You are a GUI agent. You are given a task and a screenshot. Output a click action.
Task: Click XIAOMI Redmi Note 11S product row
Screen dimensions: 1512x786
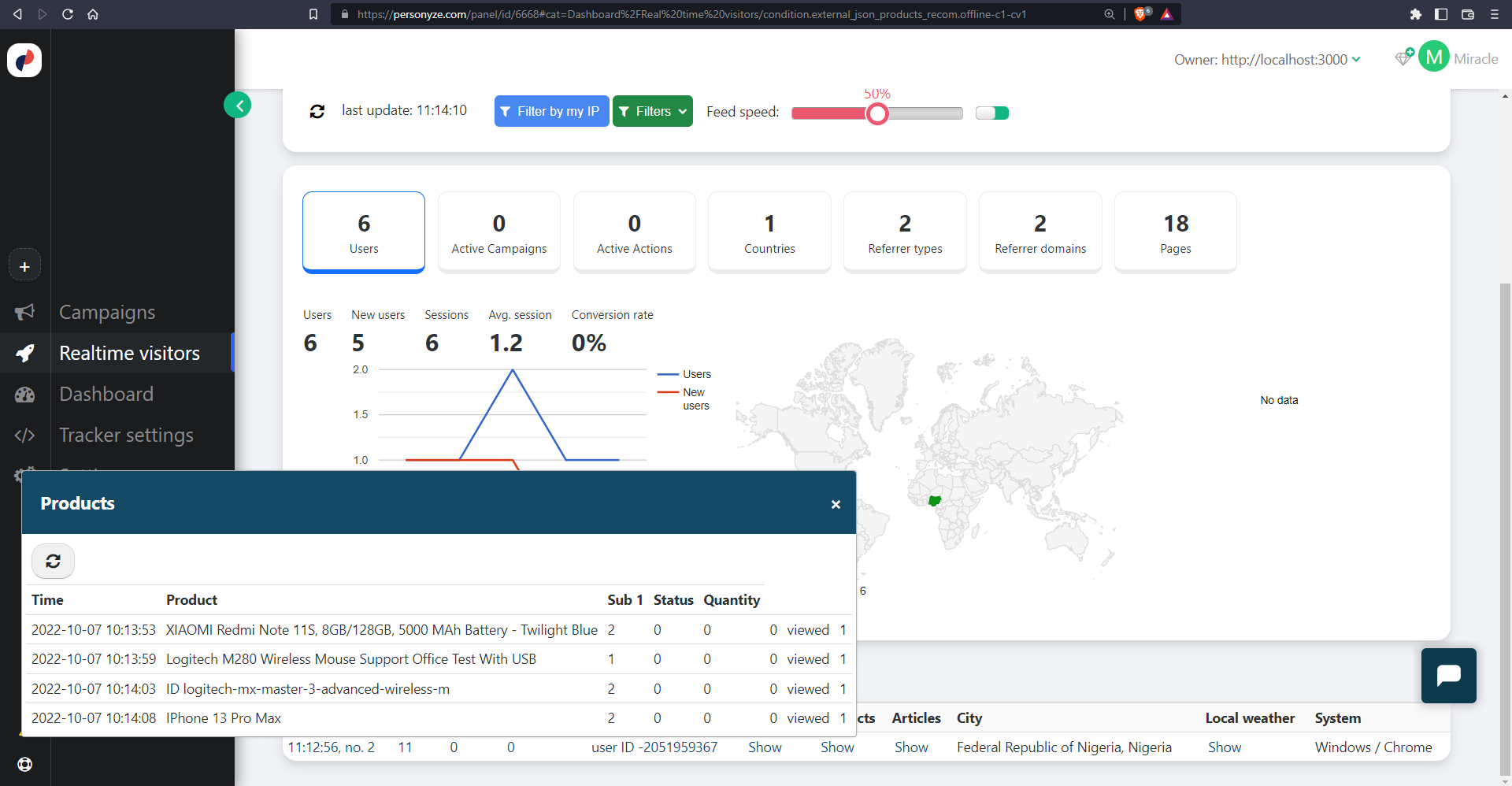click(x=439, y=630)
